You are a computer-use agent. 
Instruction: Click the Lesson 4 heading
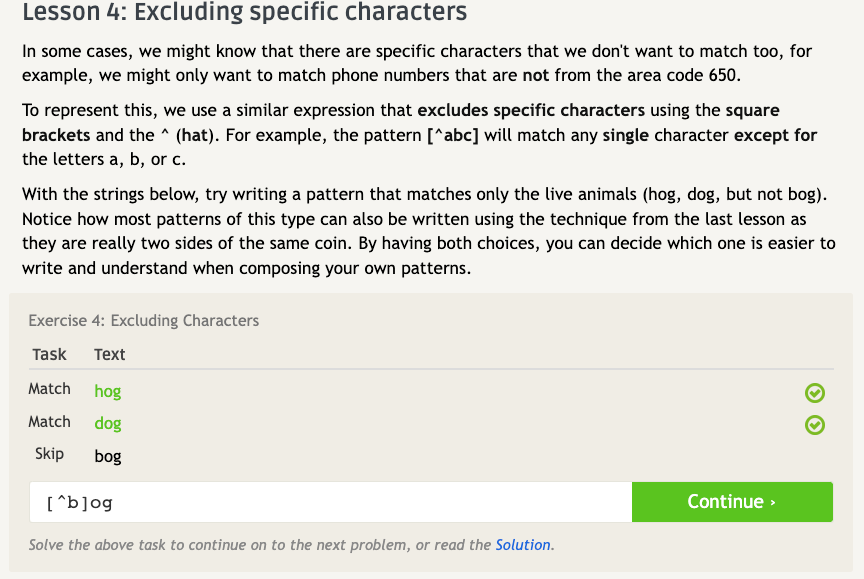244,13
